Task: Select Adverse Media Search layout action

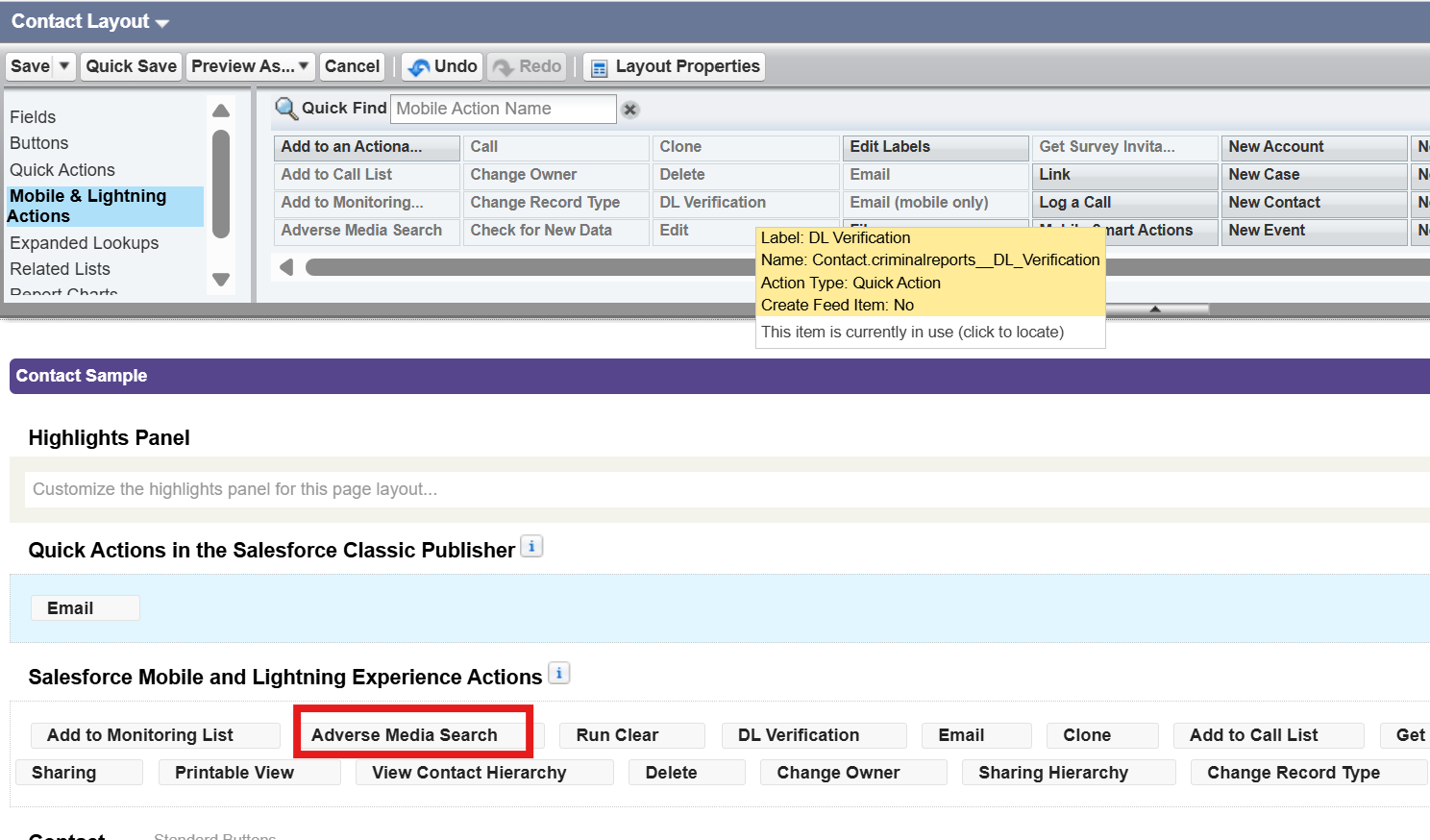Action: [420, 735]
